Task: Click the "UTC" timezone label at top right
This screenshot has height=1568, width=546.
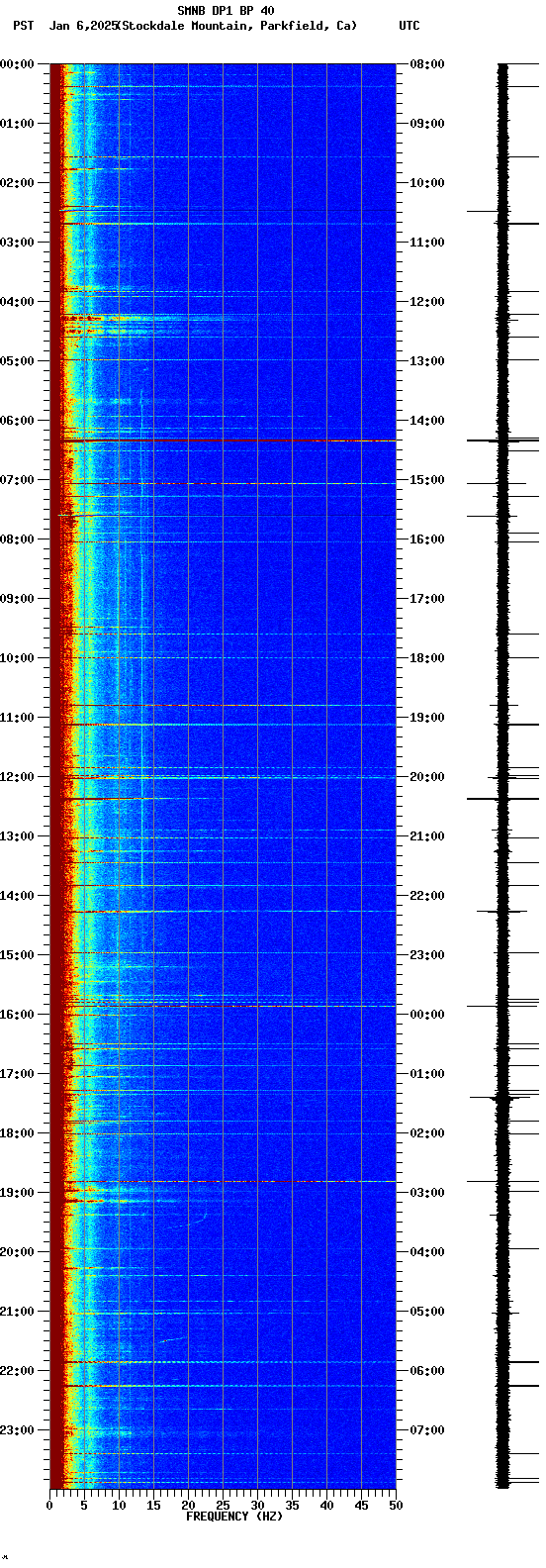Action: (x=409, y=26)
